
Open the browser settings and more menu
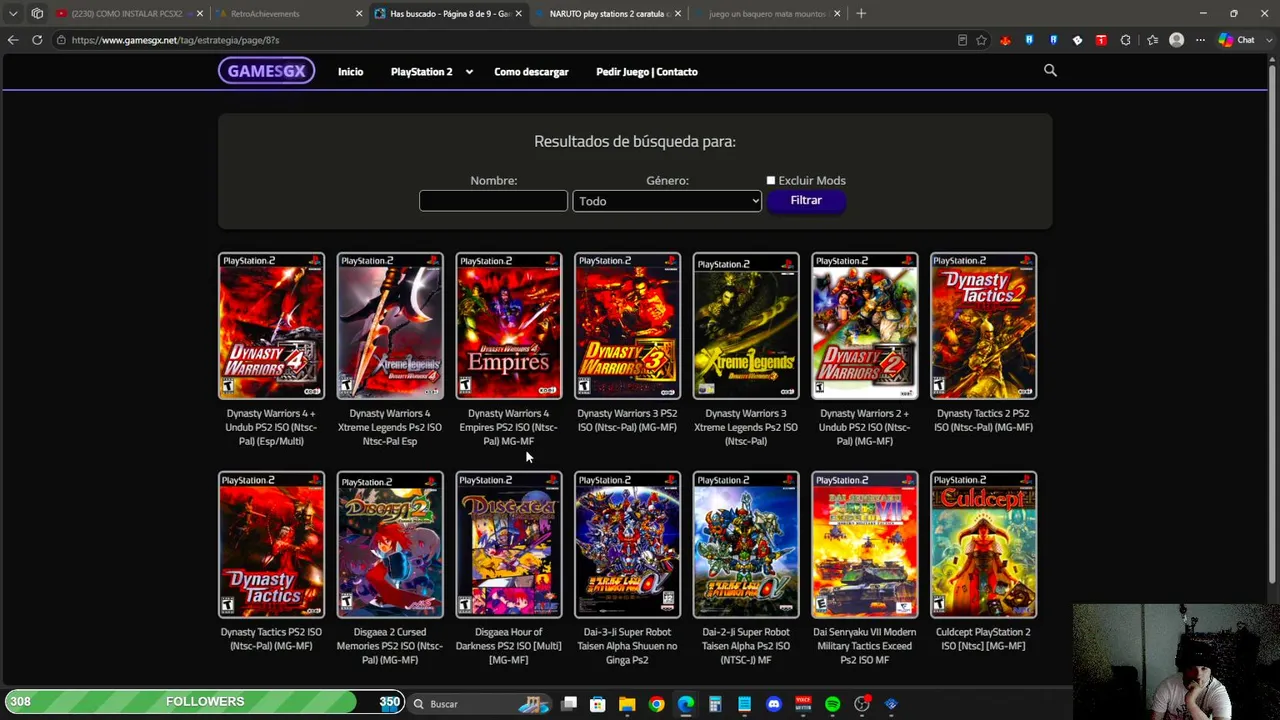pyautogui.click(x=1200, y=40)
